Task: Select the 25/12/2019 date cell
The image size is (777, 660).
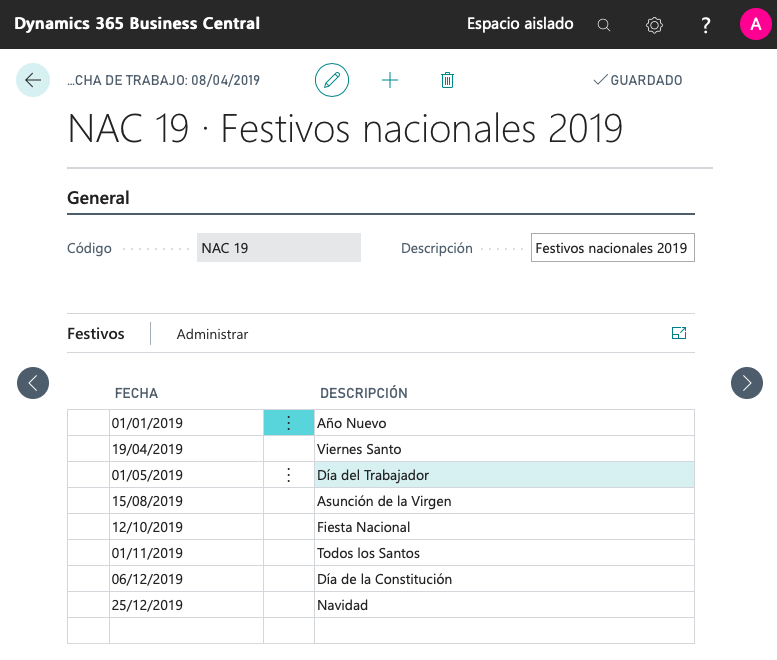Action: (185, 605)
